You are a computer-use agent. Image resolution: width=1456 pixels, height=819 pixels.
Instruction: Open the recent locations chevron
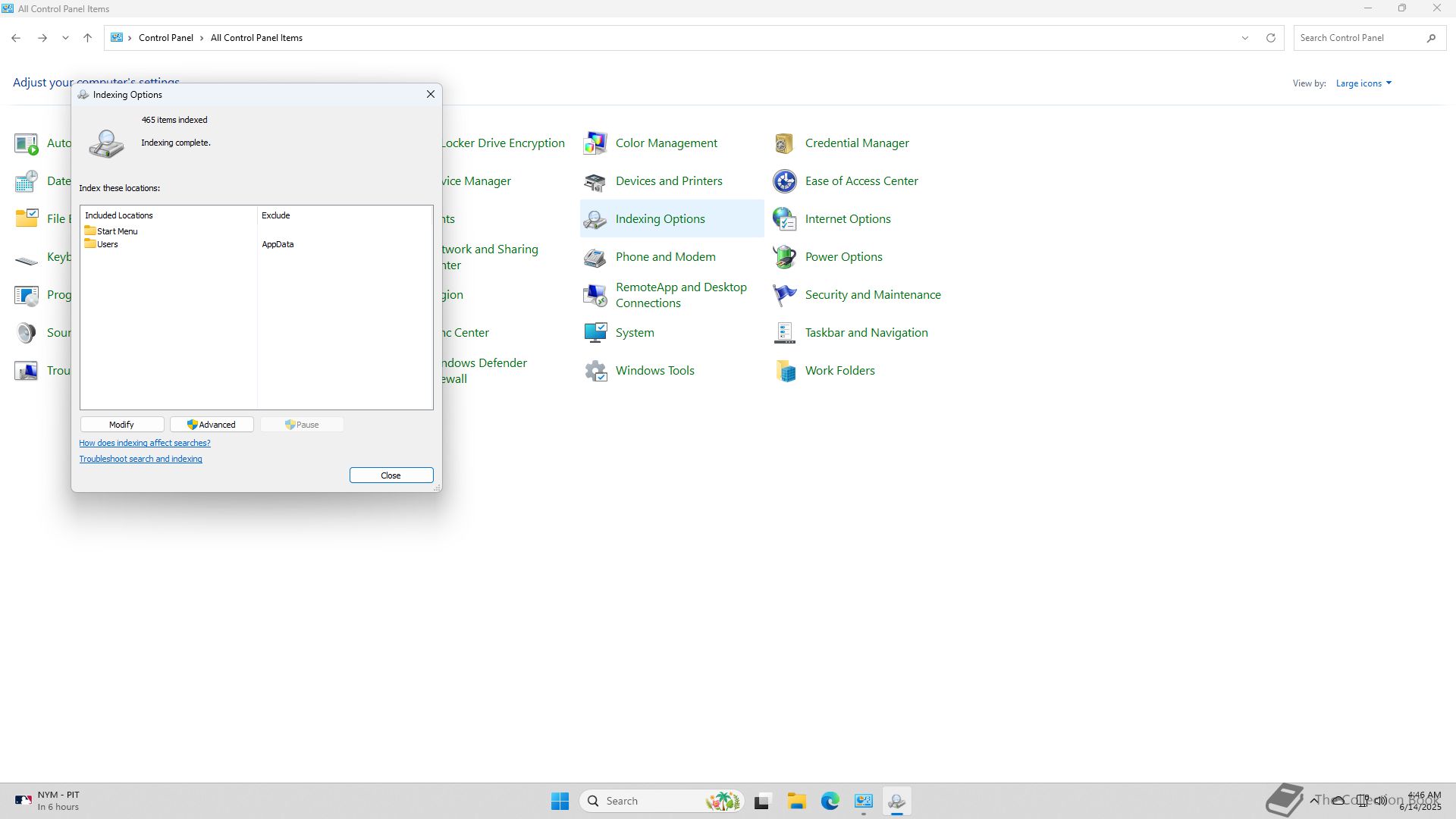pyautogui.click(x=65, y=38)
